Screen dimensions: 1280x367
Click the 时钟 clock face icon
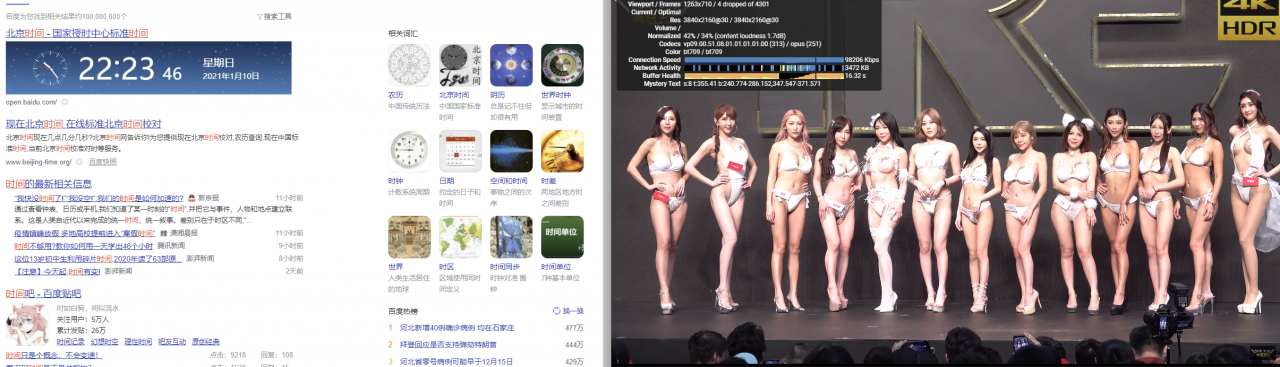pos(409,151)
